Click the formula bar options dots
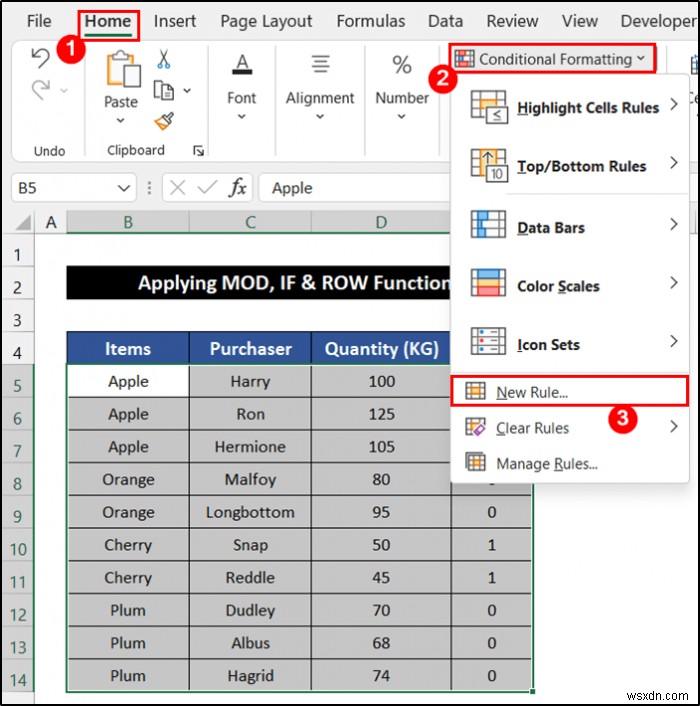 pos(149,188)
